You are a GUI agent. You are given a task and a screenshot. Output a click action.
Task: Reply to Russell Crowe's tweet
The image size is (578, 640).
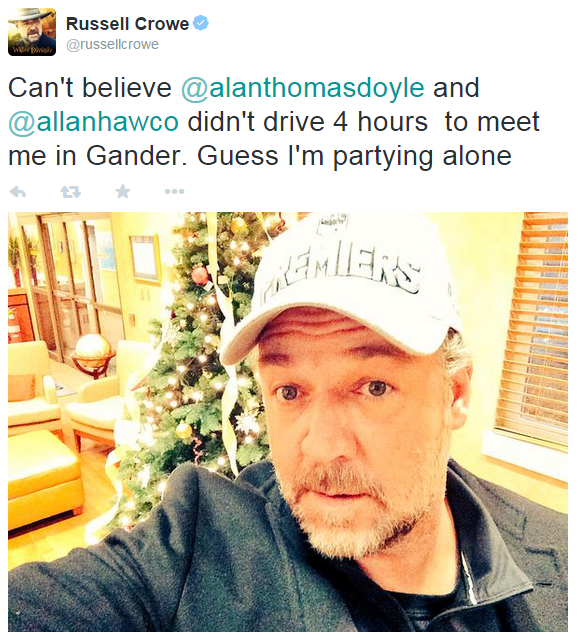[18, 191]
